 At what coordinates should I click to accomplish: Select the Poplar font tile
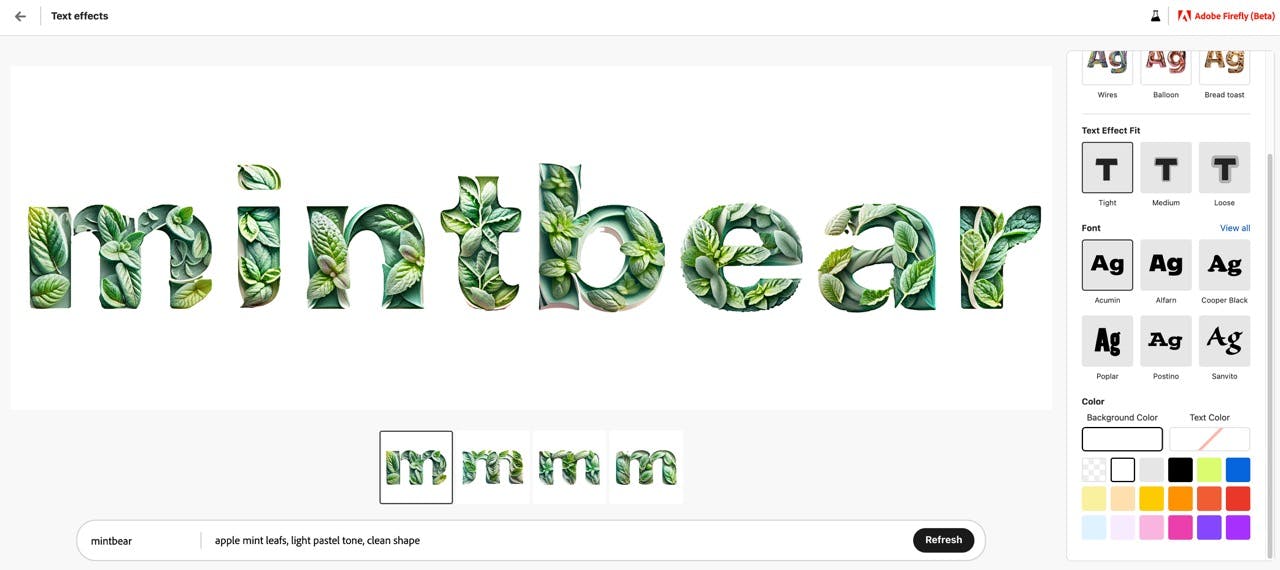click(x=1107, y=341)
